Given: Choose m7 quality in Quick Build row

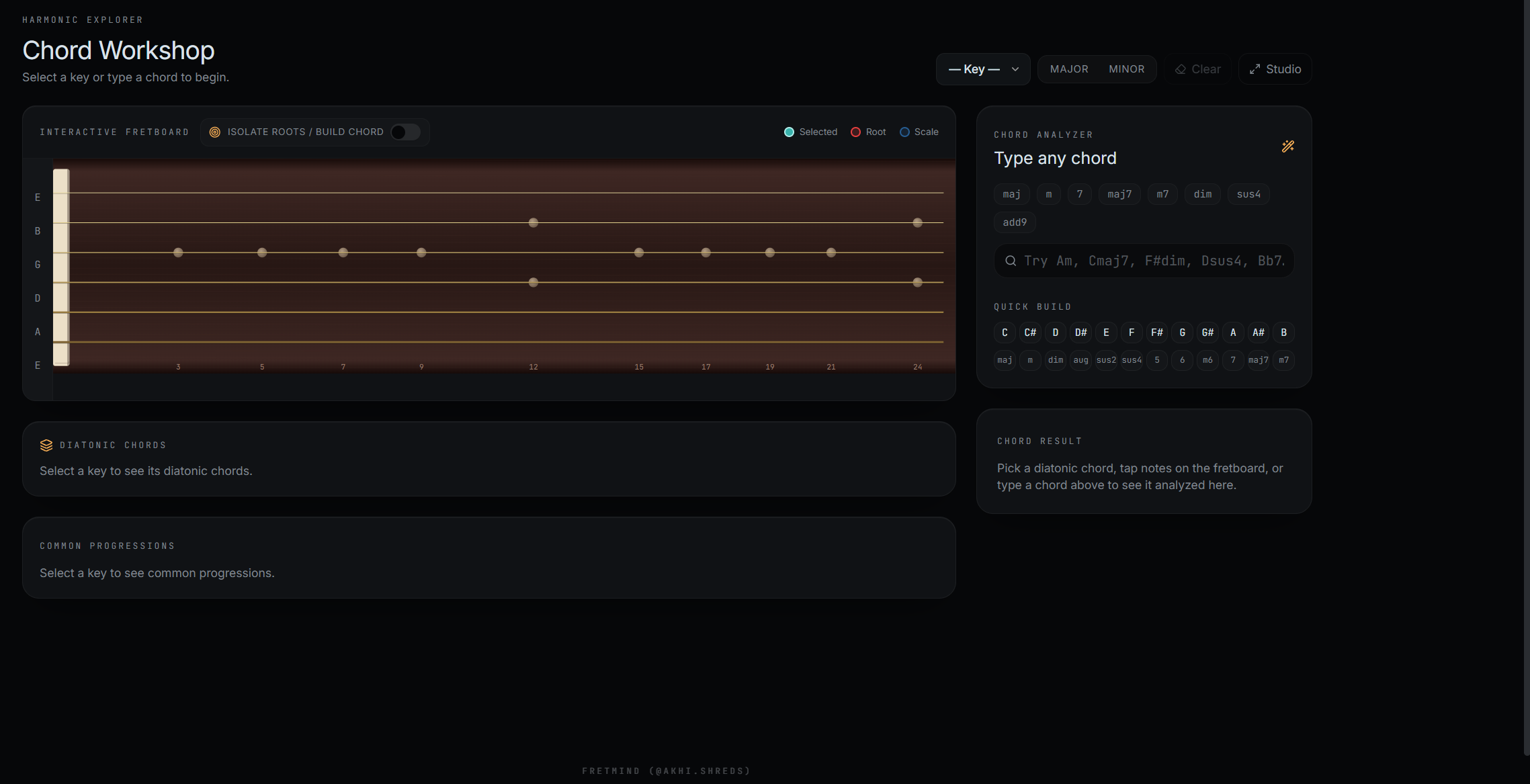Looking at the screenshot, I should point(1283,360).
